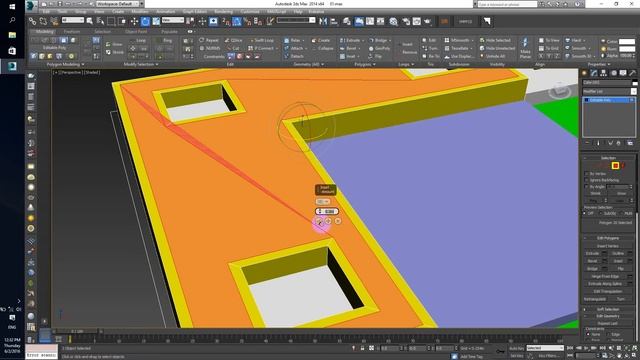This screenshot has height=360, width=640.
Task: Select Constraints None radio button
Action: coord(588,334)
